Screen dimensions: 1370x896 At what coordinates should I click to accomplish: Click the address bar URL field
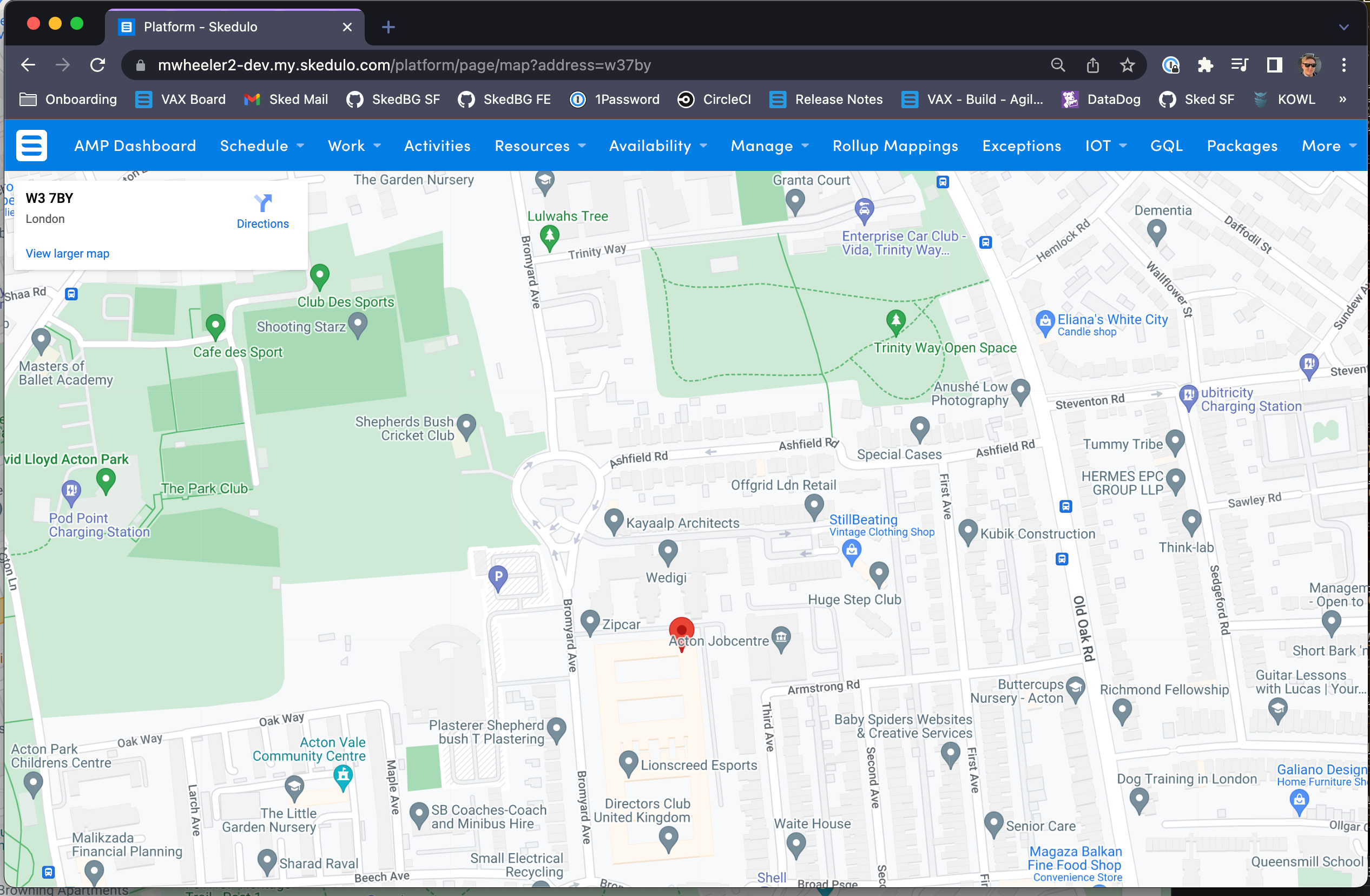click(587, 65)
